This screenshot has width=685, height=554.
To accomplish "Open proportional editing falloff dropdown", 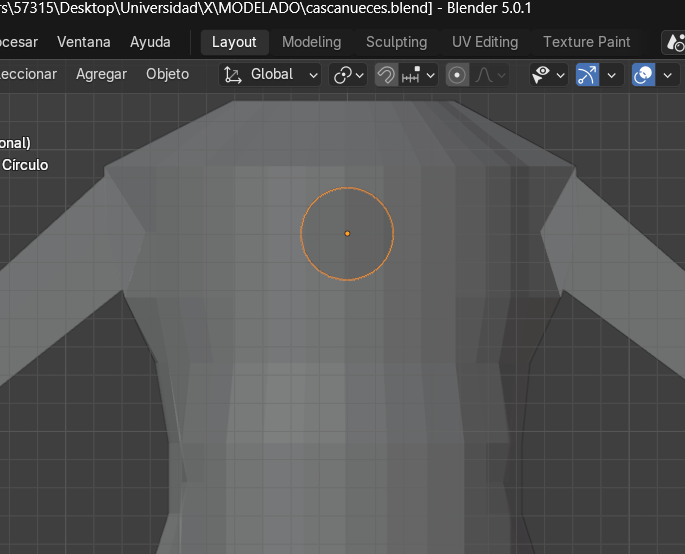I will coord(490,75).
